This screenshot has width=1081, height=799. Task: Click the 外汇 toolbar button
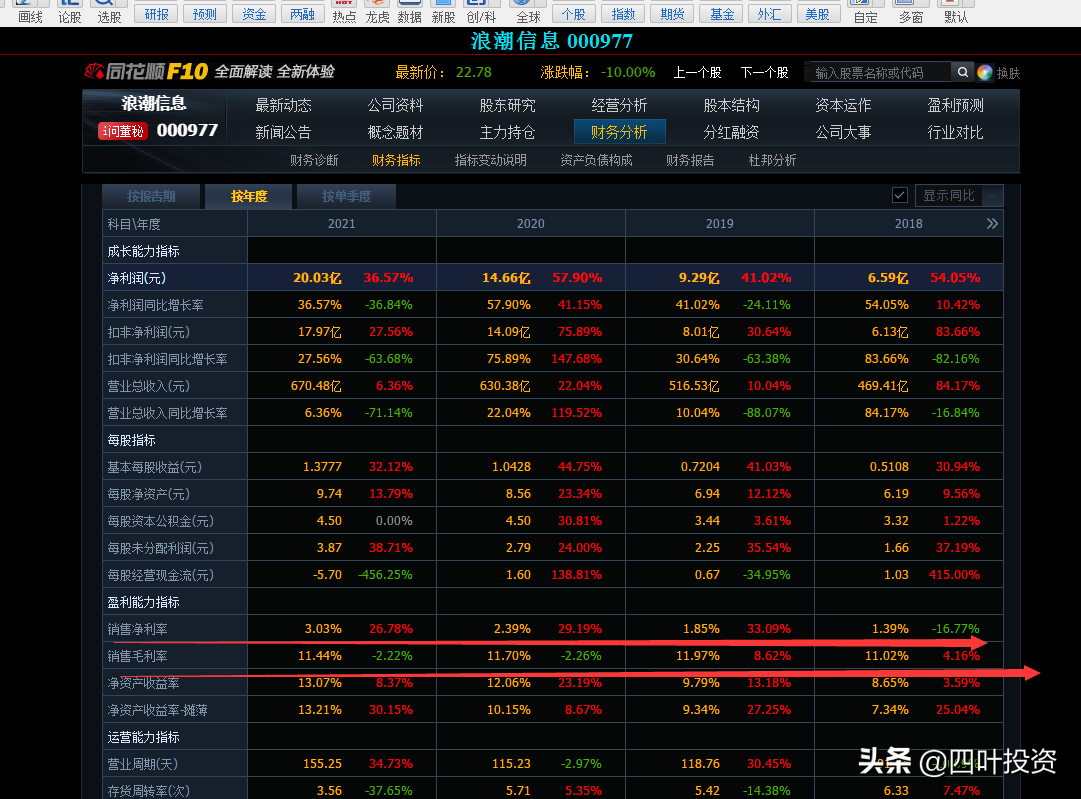[x=769, y=14]
